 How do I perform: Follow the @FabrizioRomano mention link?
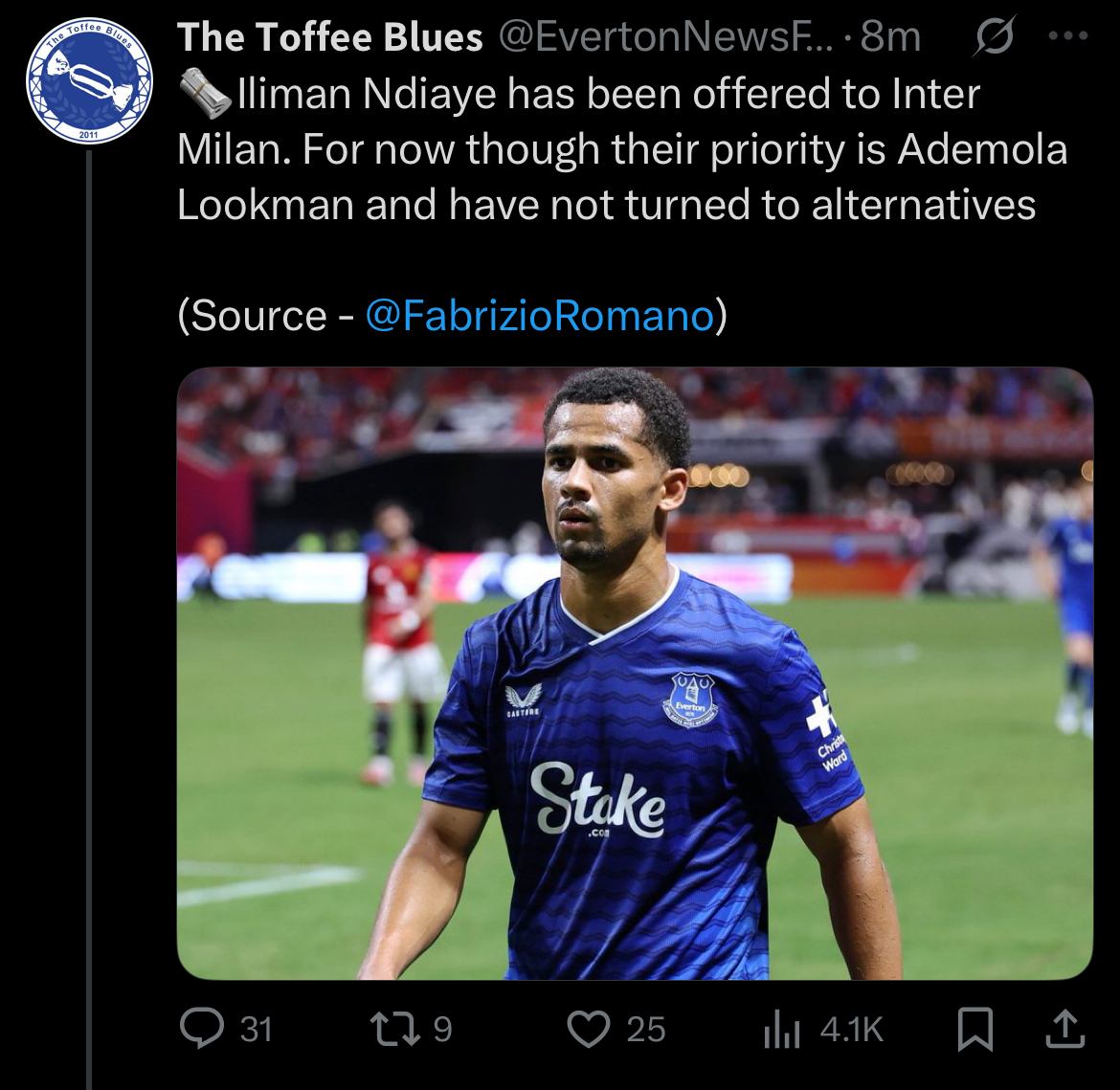(540, 316)
